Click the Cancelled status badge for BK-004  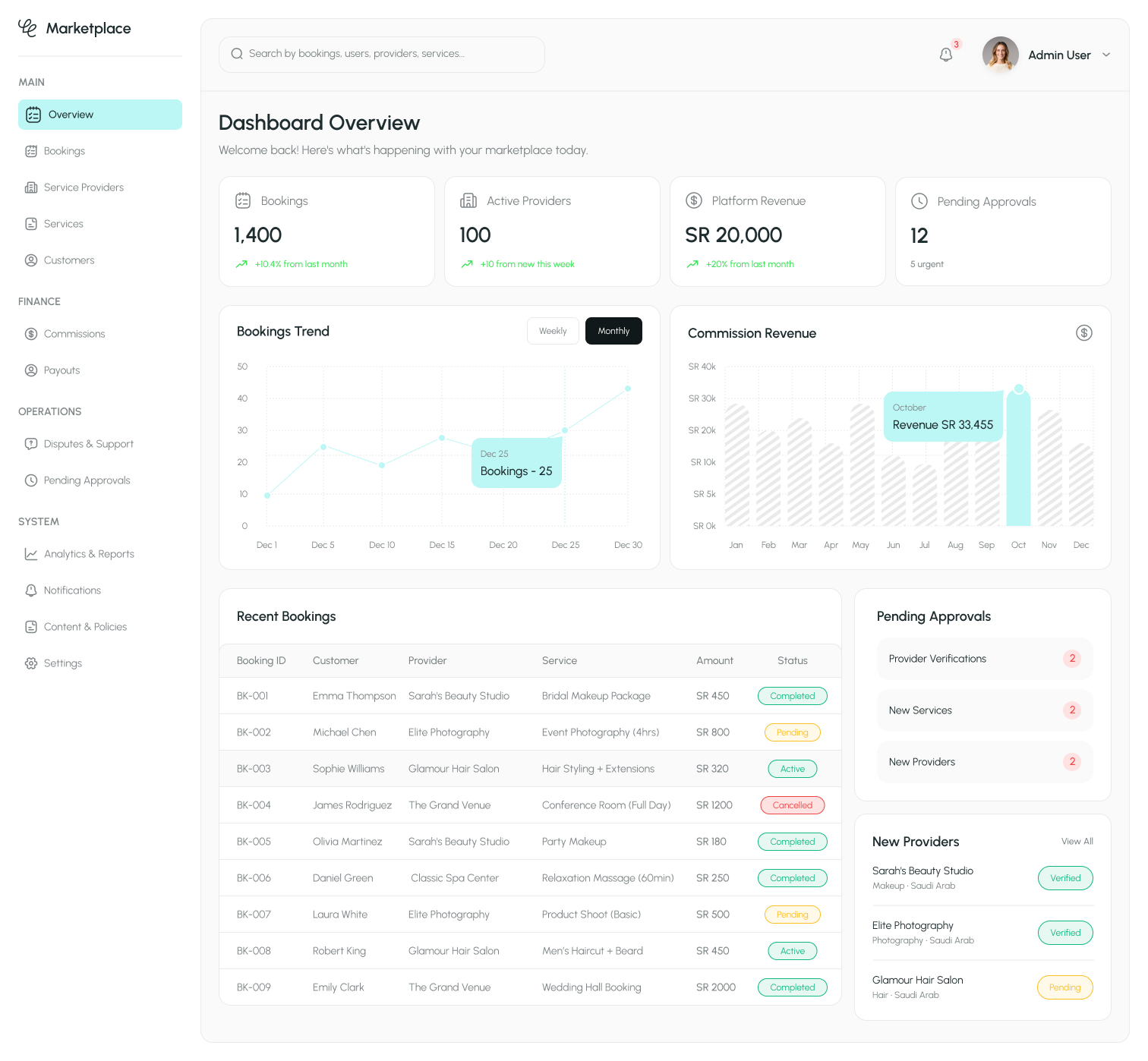pyautogui.click(x=792, y=805)
